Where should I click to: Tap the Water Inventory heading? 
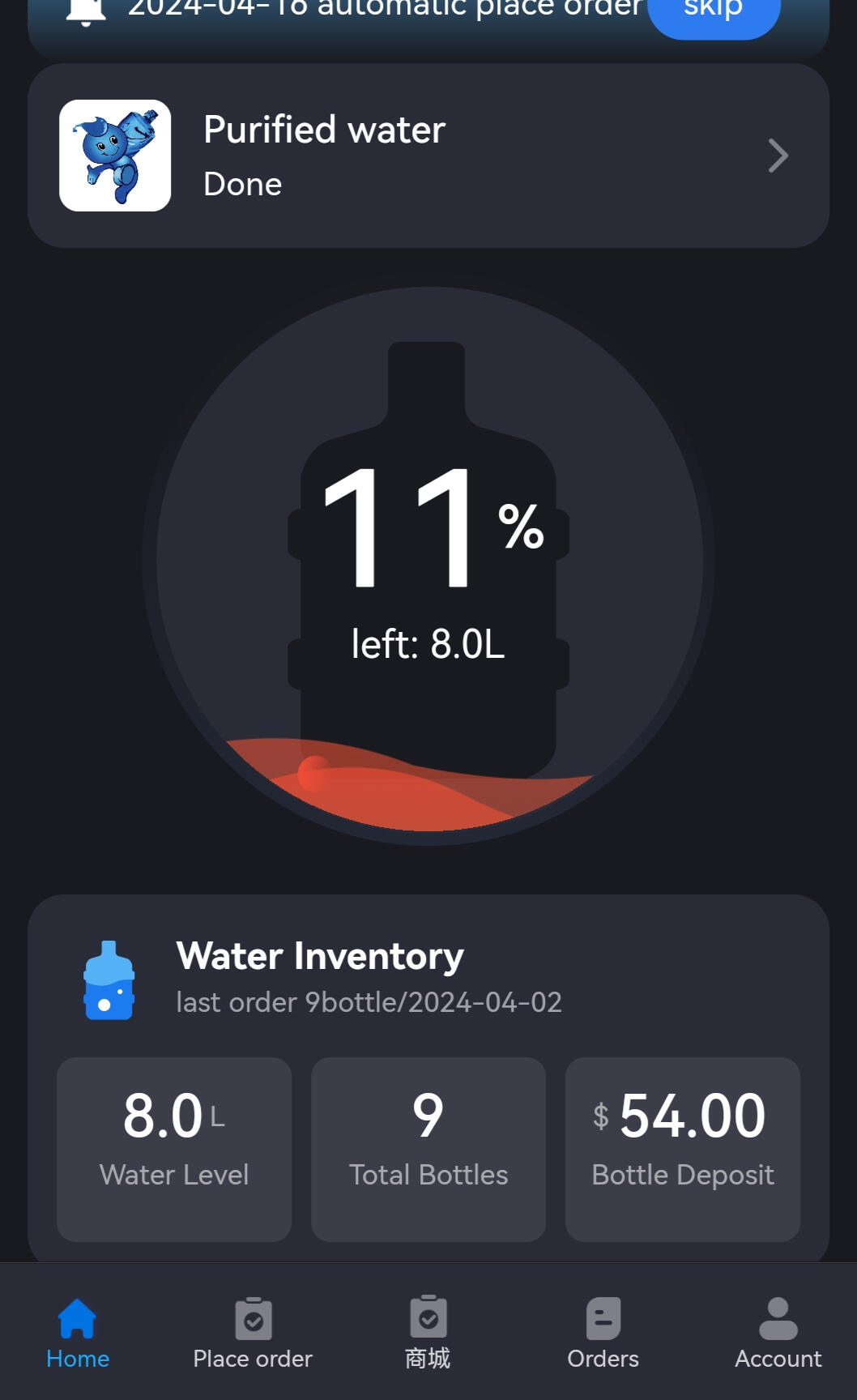click(x=320, y=956)
